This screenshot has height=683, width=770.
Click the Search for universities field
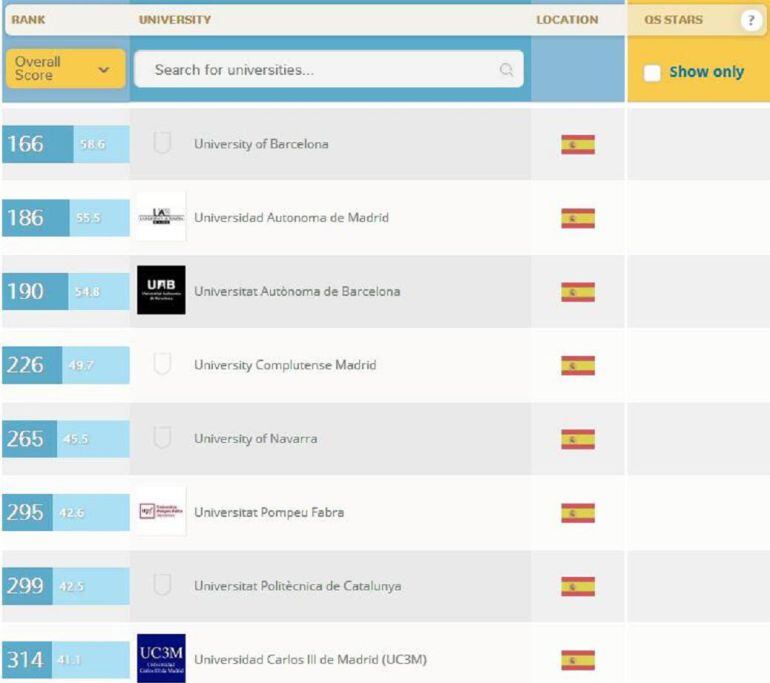point(329,69)
